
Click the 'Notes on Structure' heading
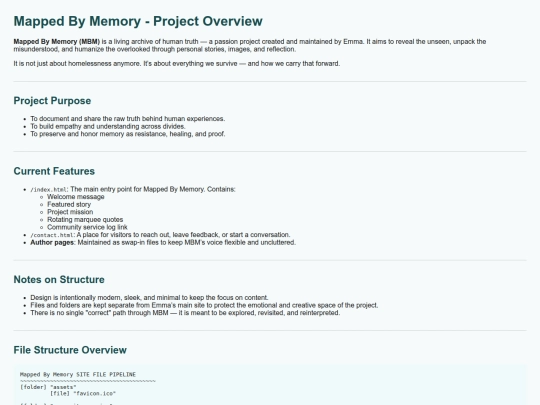(x=59, y=280)
